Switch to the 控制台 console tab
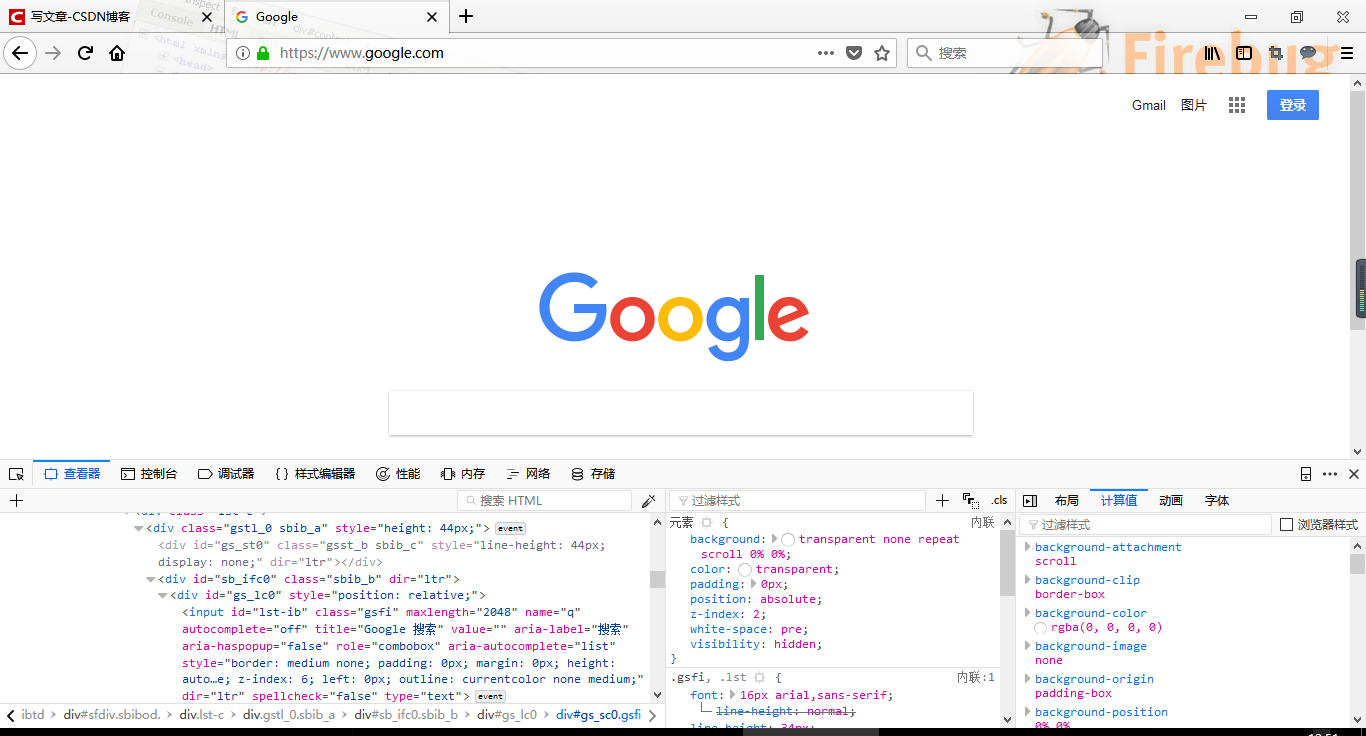 (x=149, y=474)
